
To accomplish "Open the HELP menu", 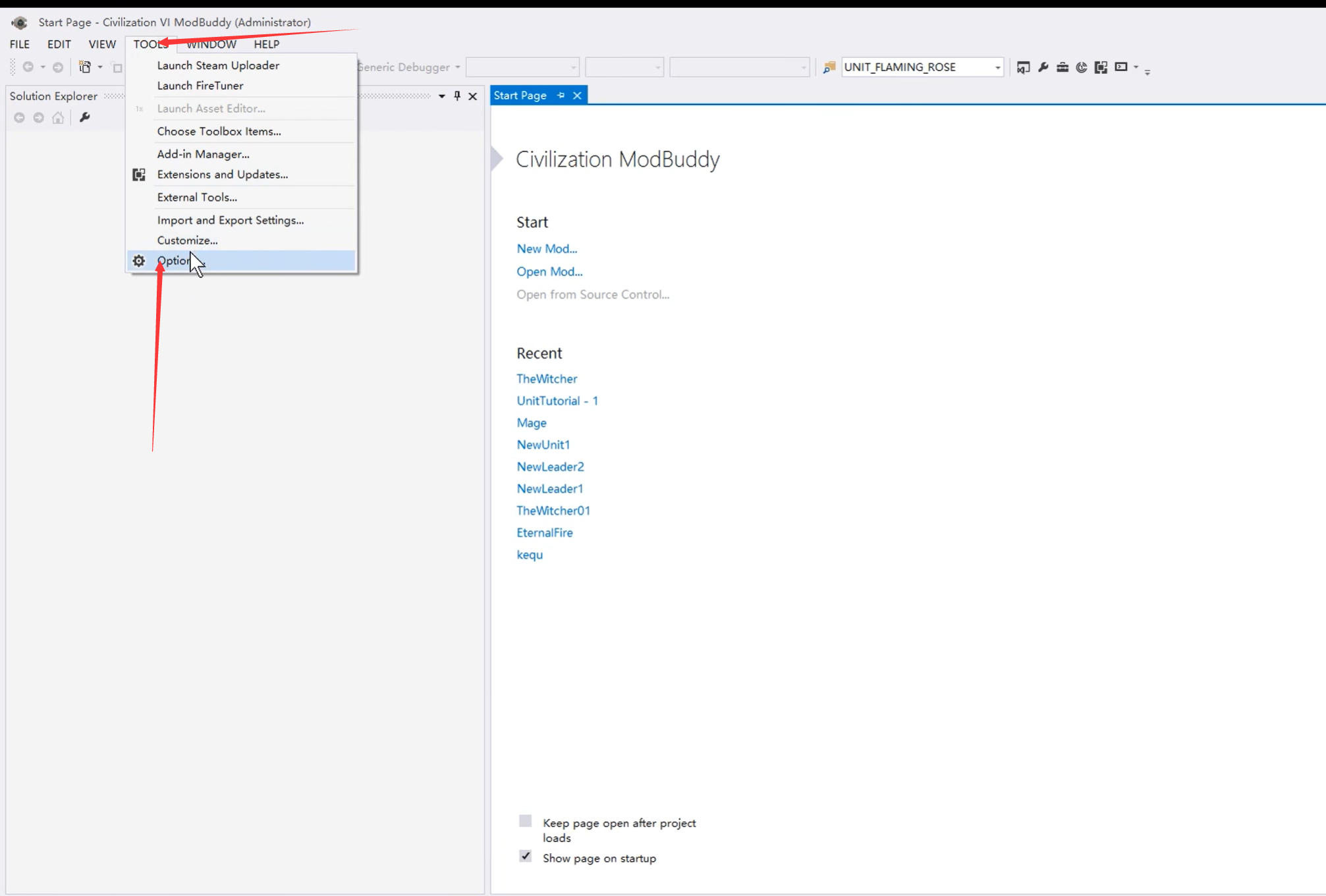I will (x=267, y=44).
